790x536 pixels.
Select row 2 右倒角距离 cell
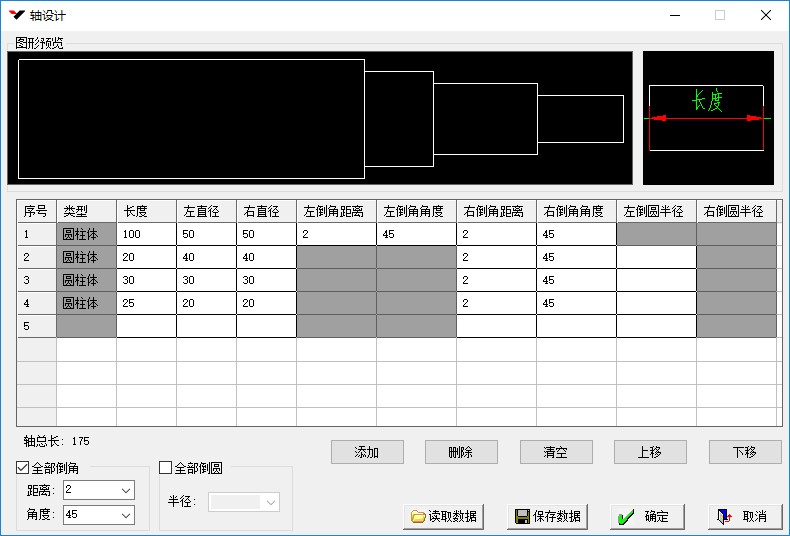click(497, 257)
